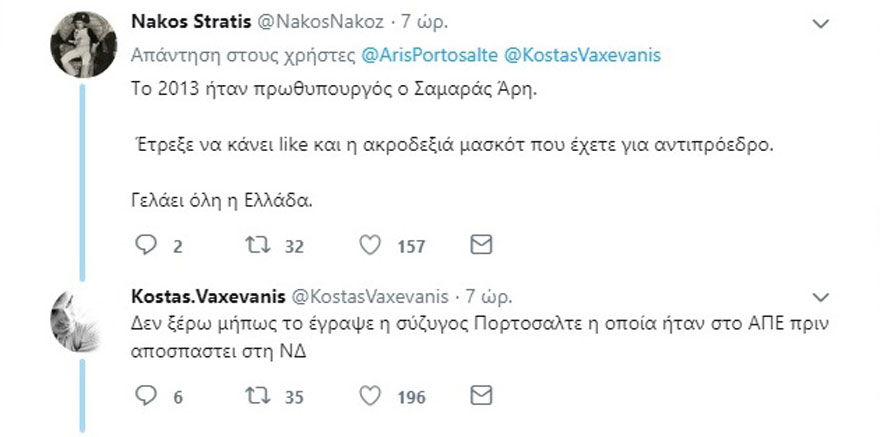Like the Nakos Stratis tweet

(371, 246)
